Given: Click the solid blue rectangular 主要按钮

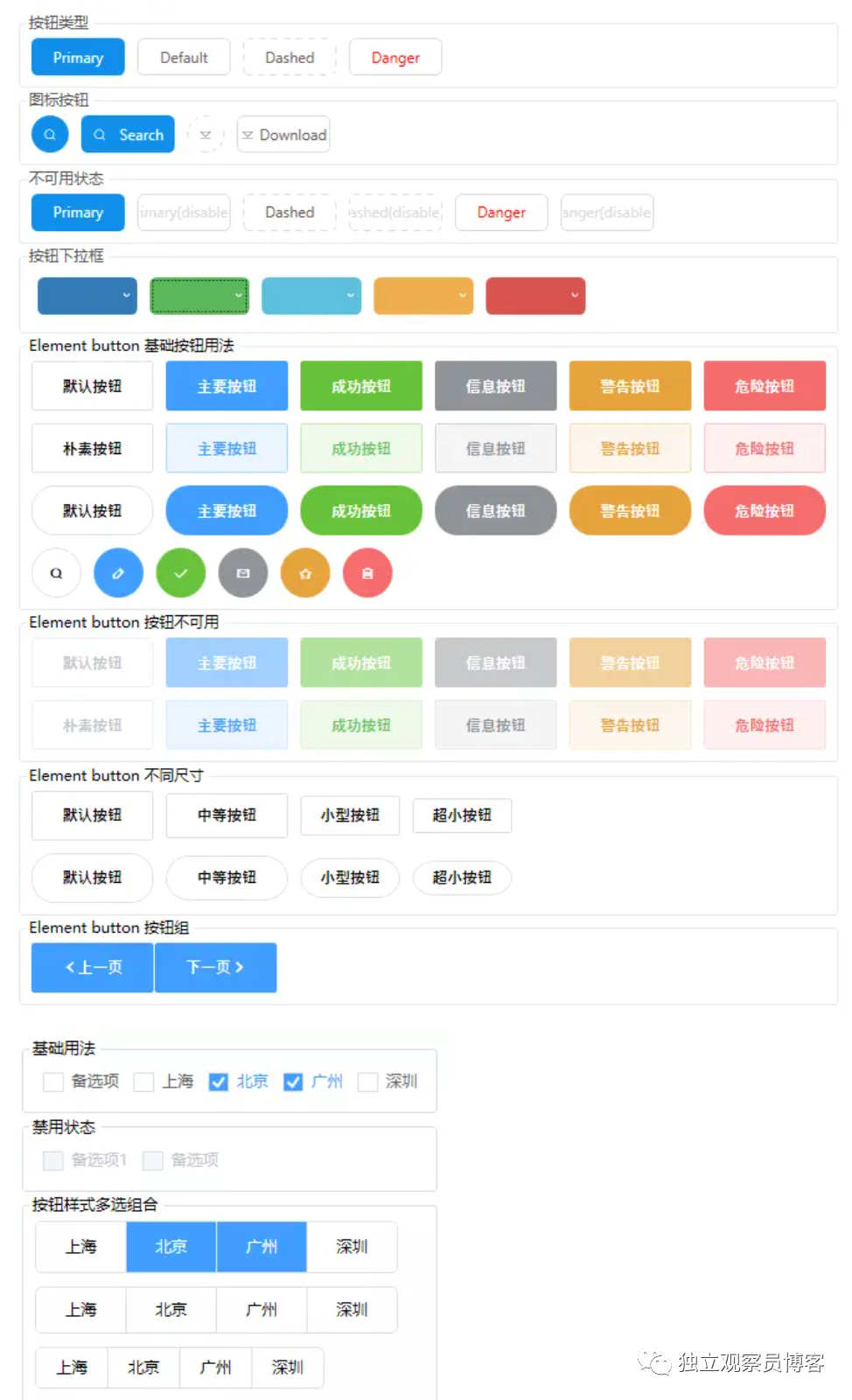Looking at the screenshot, I should pos(227,386).
